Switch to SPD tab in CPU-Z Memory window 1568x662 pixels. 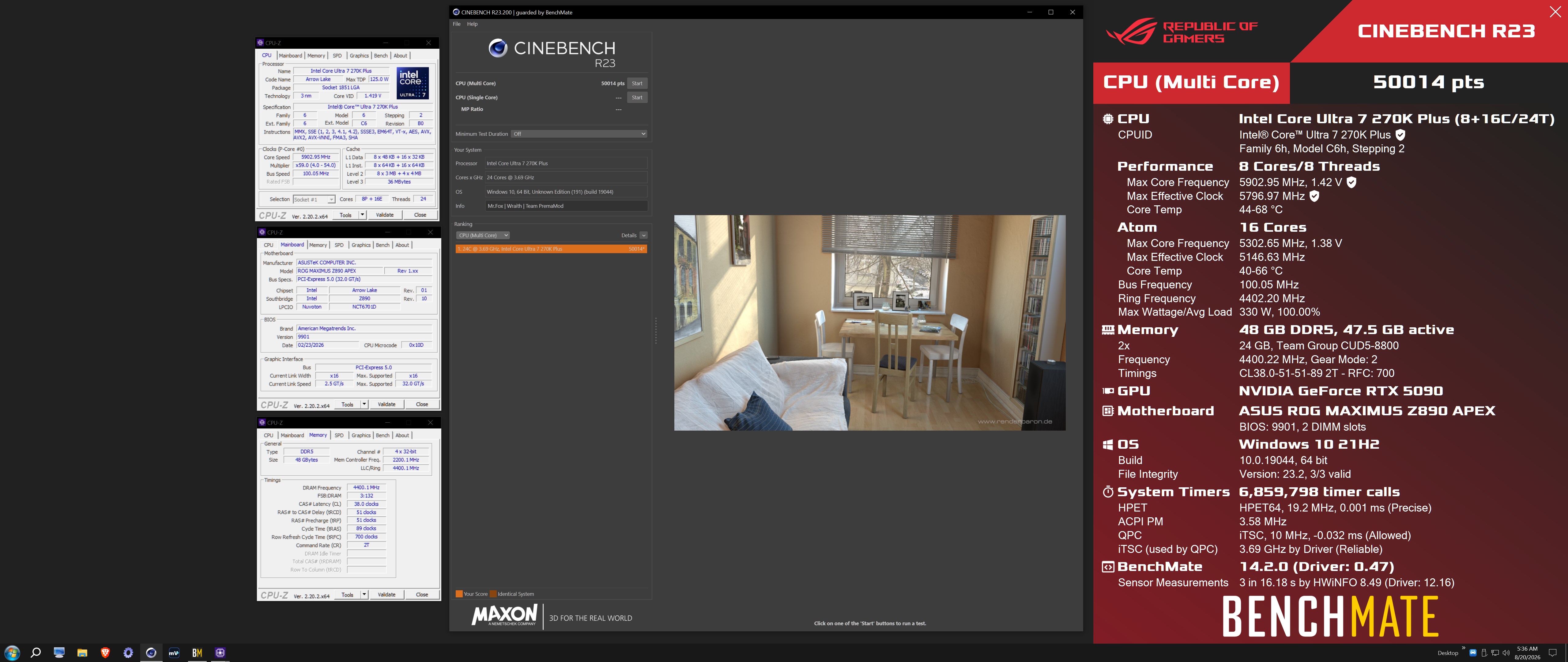[x=339, y=436]
